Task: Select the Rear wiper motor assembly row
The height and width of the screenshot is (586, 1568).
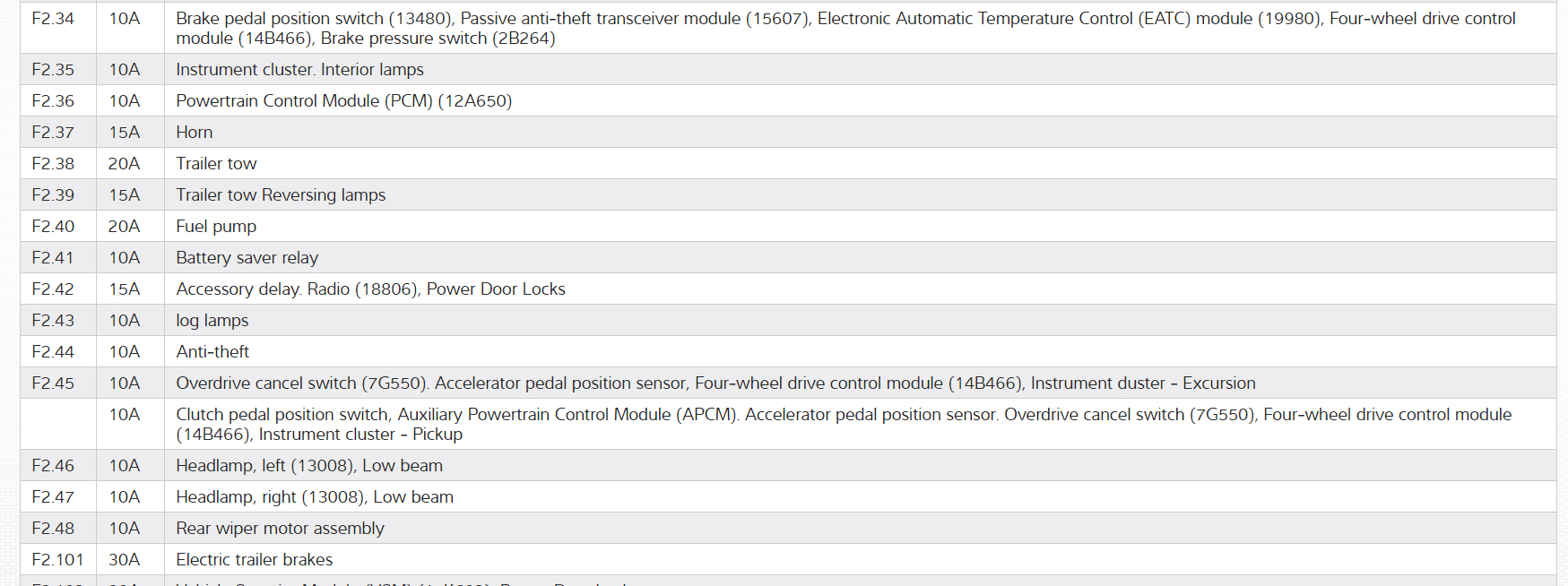Action: 280,529
